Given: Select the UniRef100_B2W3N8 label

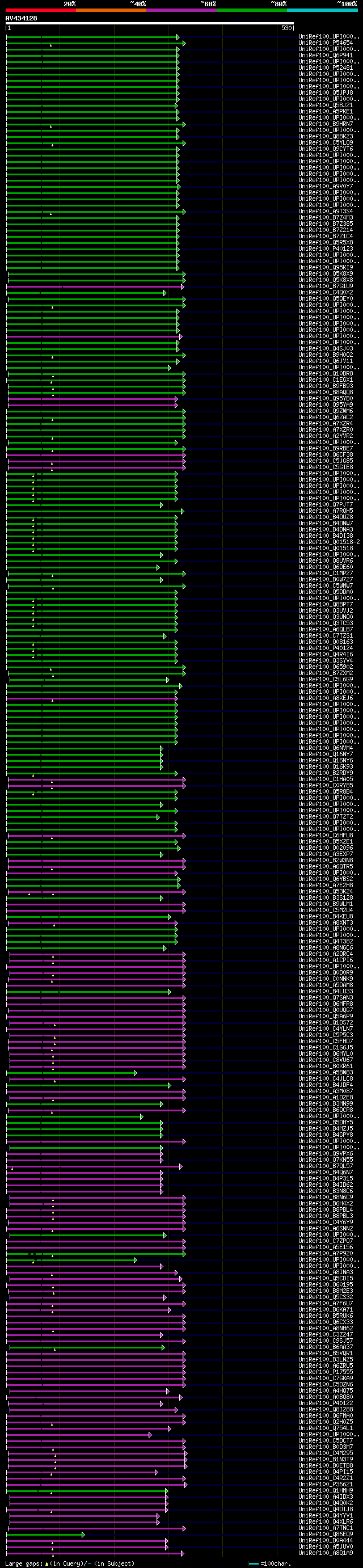Looking at the screenshot, I should pos(326,861).
